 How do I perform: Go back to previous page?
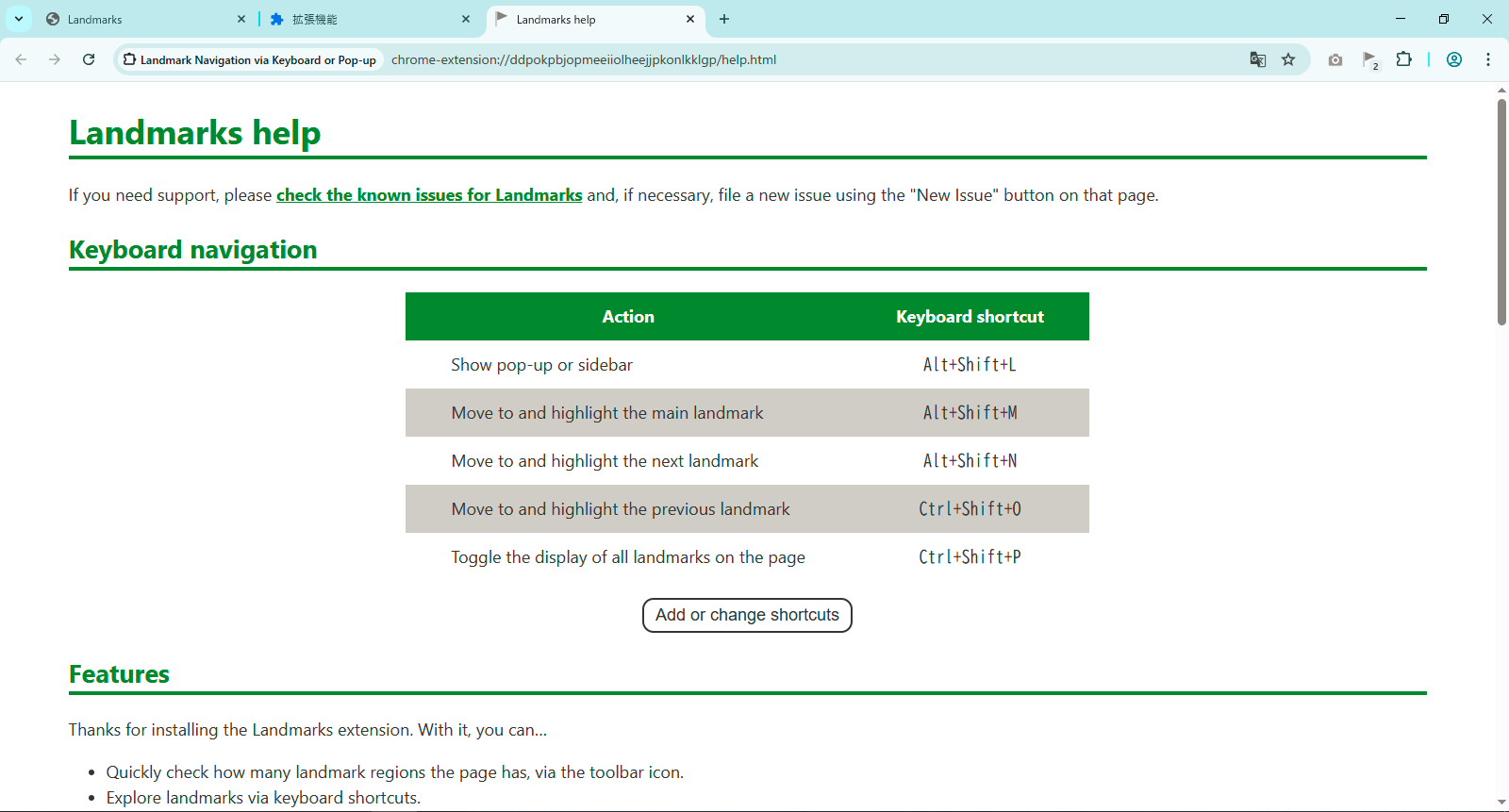pos(21,59)
